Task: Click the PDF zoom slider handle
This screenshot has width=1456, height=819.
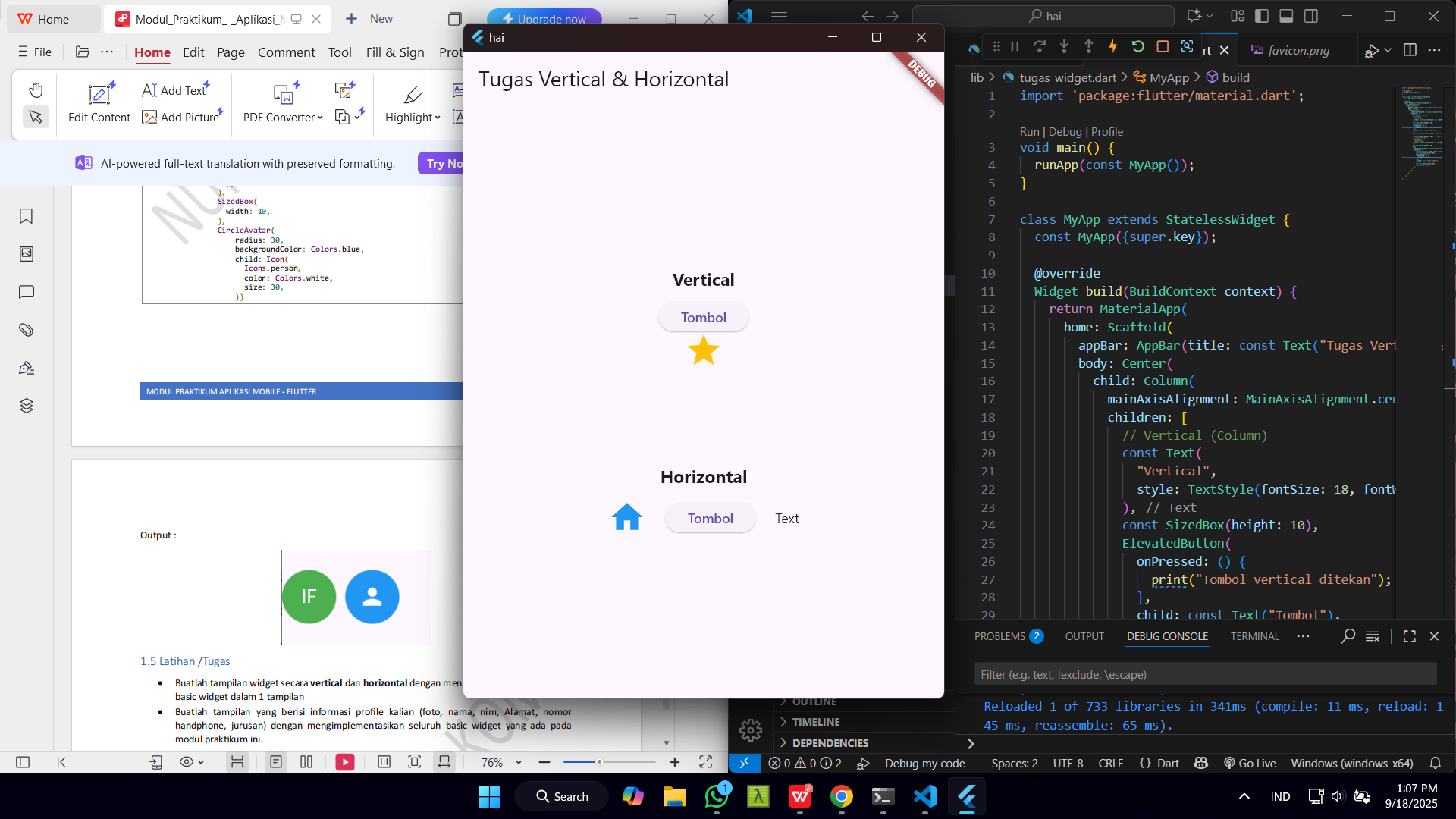Action: coord(599,762)
